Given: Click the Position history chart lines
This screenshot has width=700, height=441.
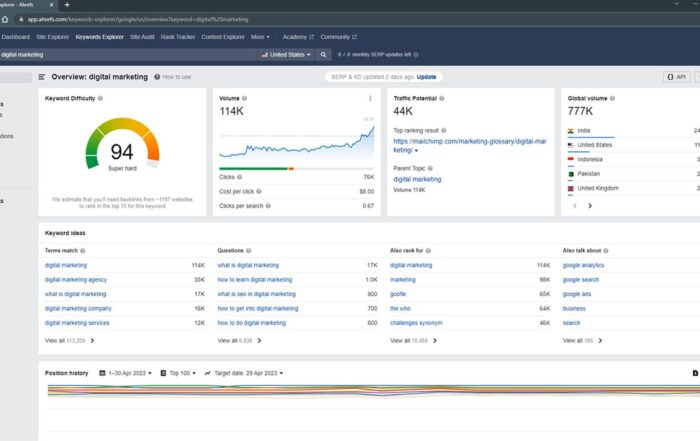Looking at the screenshot, I should point(372,391).
